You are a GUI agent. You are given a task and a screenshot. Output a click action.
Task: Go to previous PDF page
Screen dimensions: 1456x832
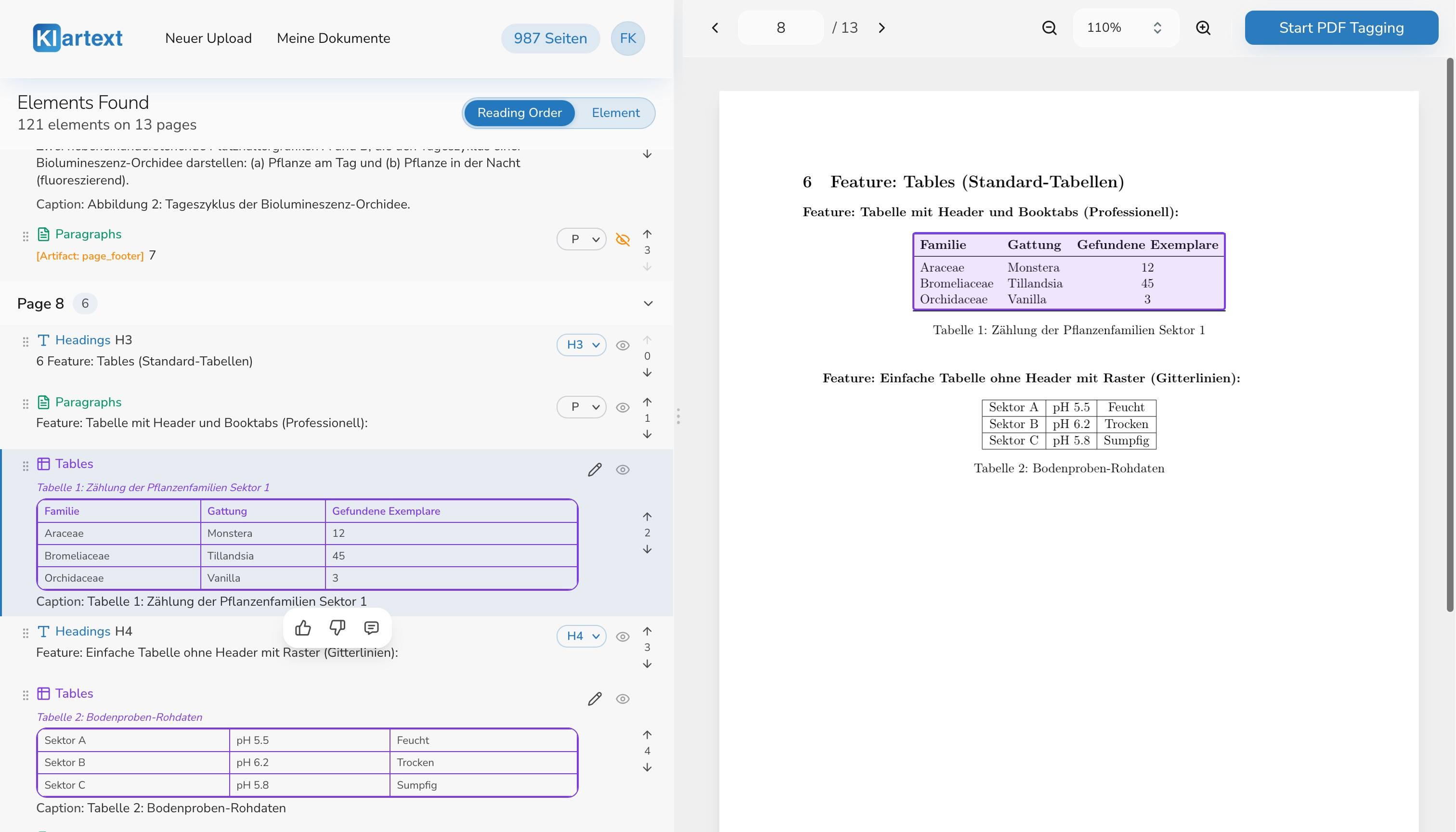point(715,27)
